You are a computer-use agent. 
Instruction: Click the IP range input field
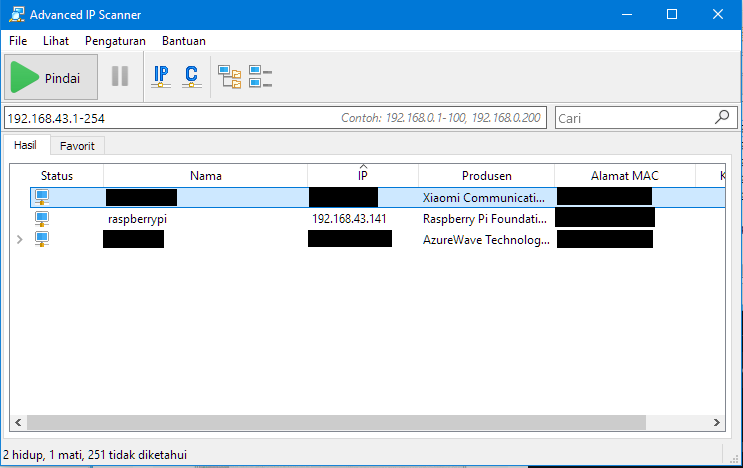[x=275, y=118]
